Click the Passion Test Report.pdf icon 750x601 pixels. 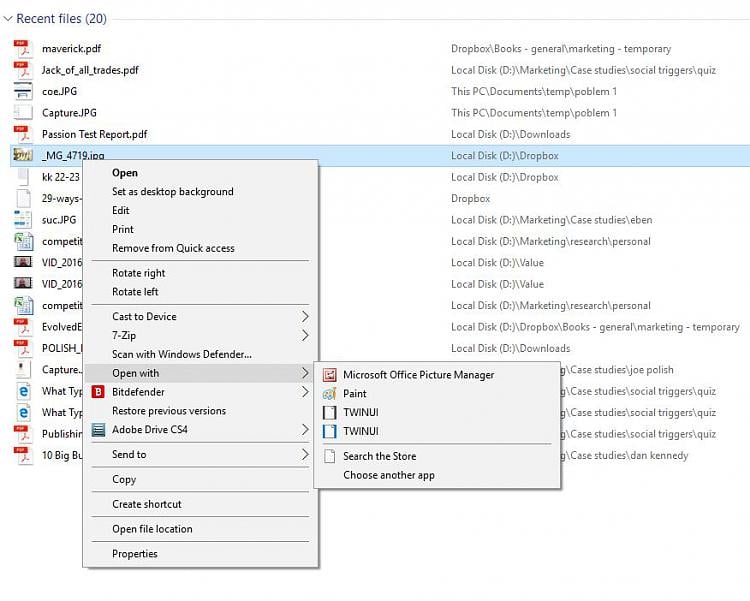tap(23, 134)
